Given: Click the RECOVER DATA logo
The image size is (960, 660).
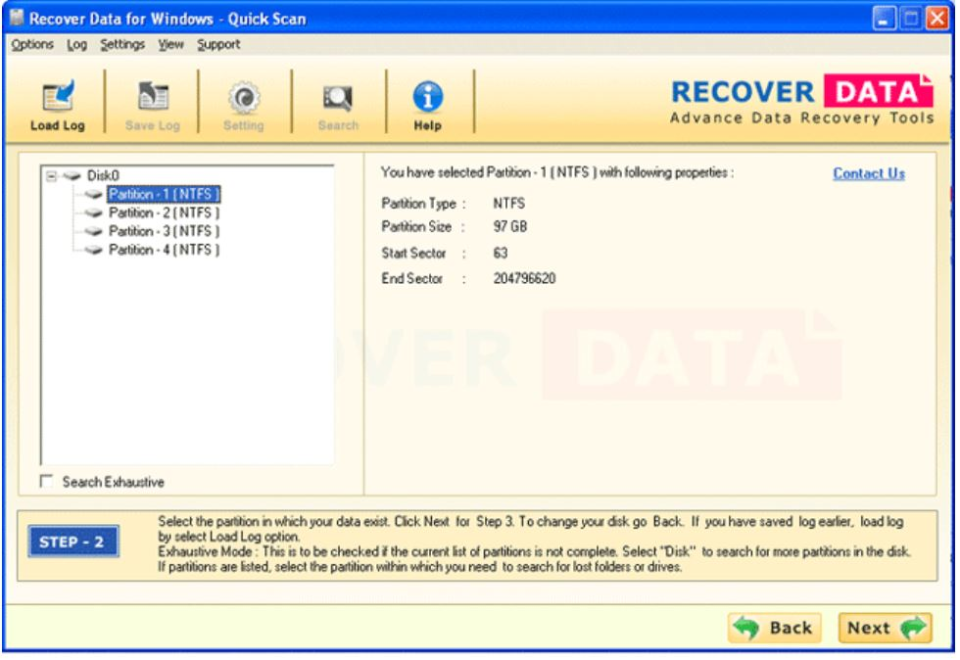Looking at the screenshot, I should 802,100.
